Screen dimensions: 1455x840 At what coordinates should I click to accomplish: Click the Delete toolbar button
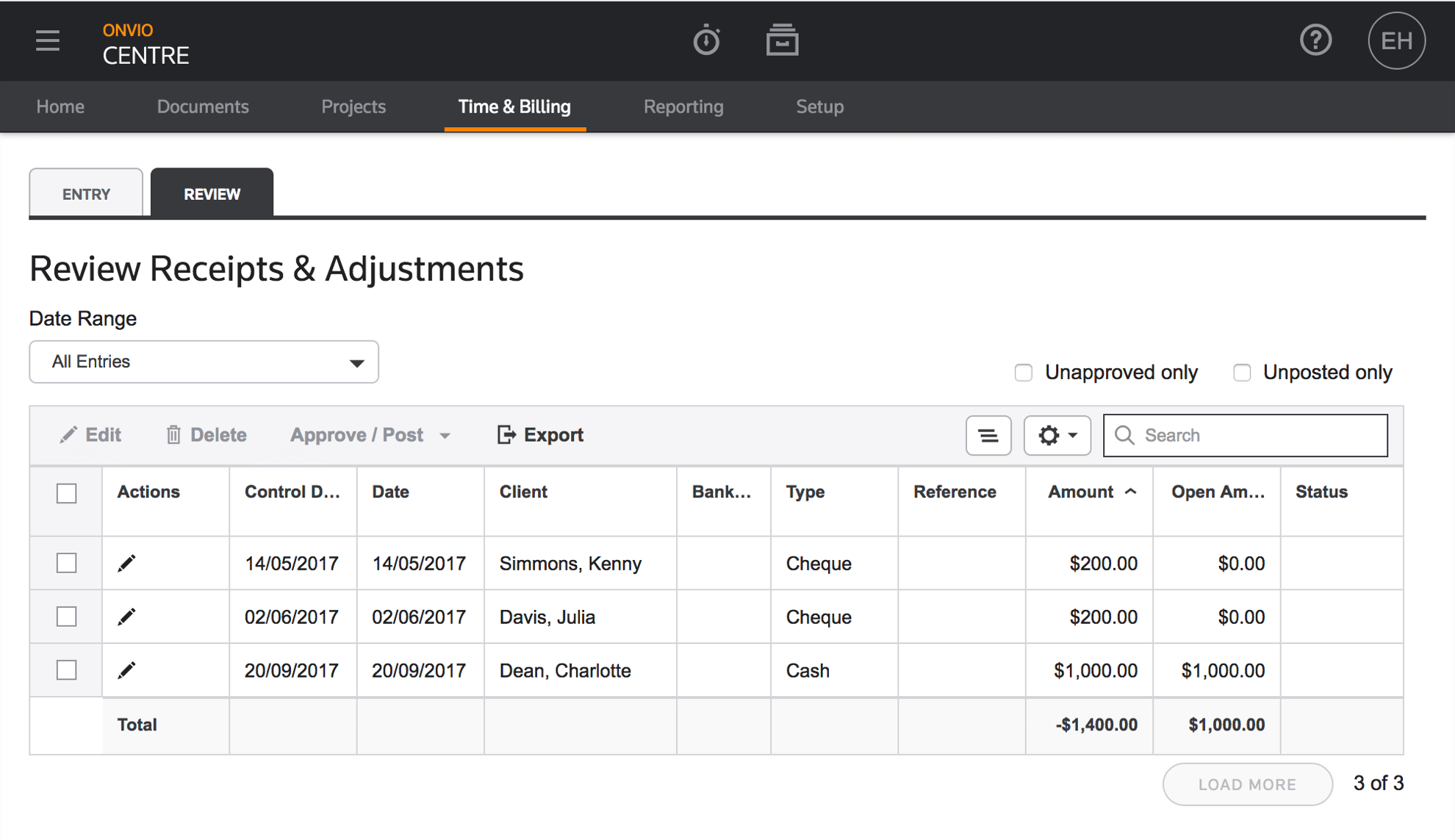coord(206,435)
